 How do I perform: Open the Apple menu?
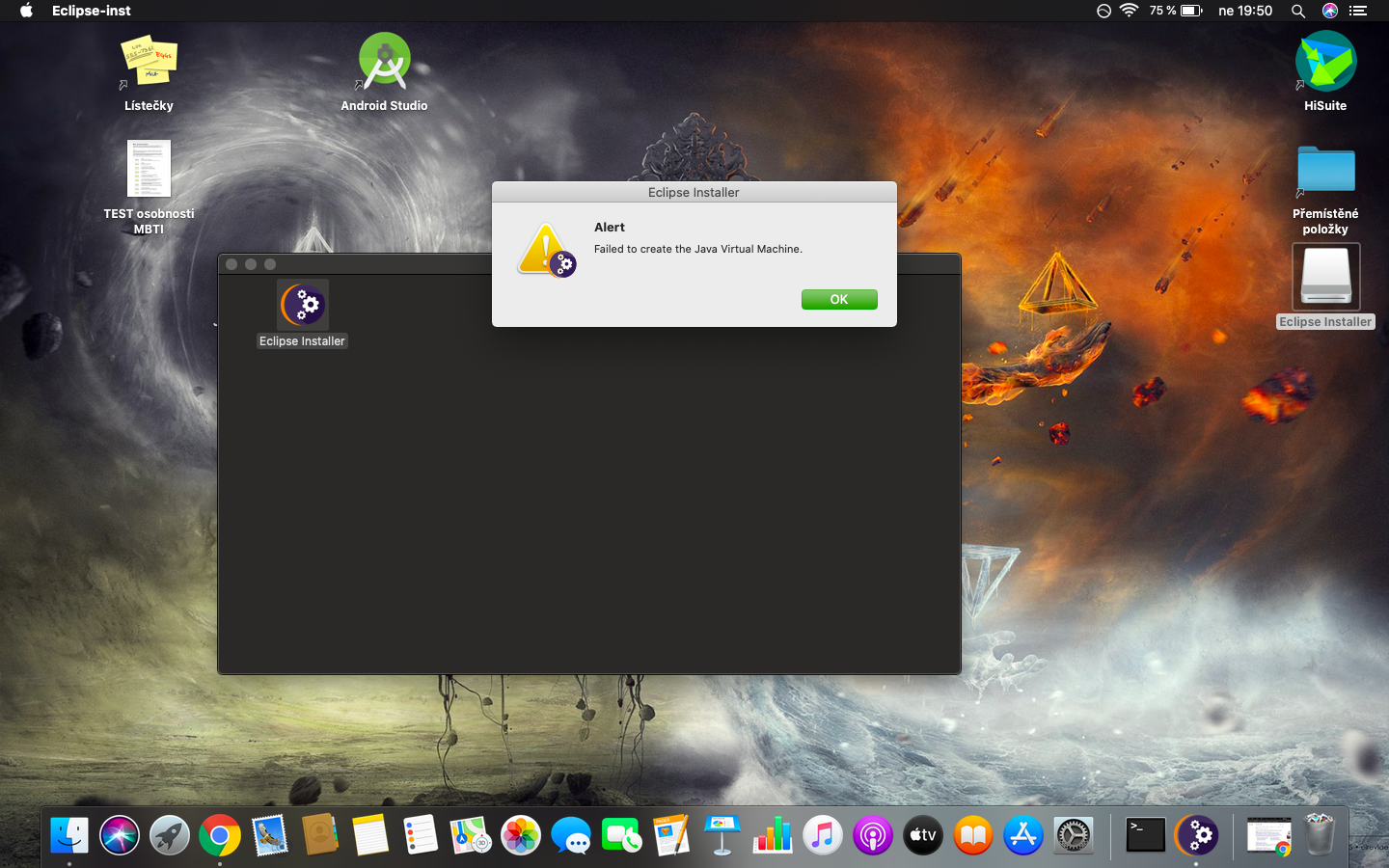[26, 11]
